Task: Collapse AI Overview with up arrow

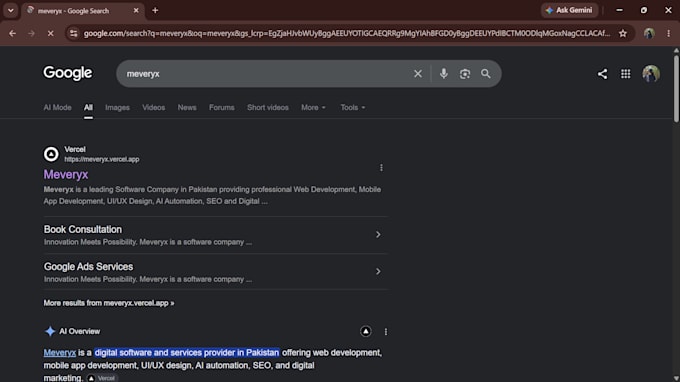Action: (366, 331)
